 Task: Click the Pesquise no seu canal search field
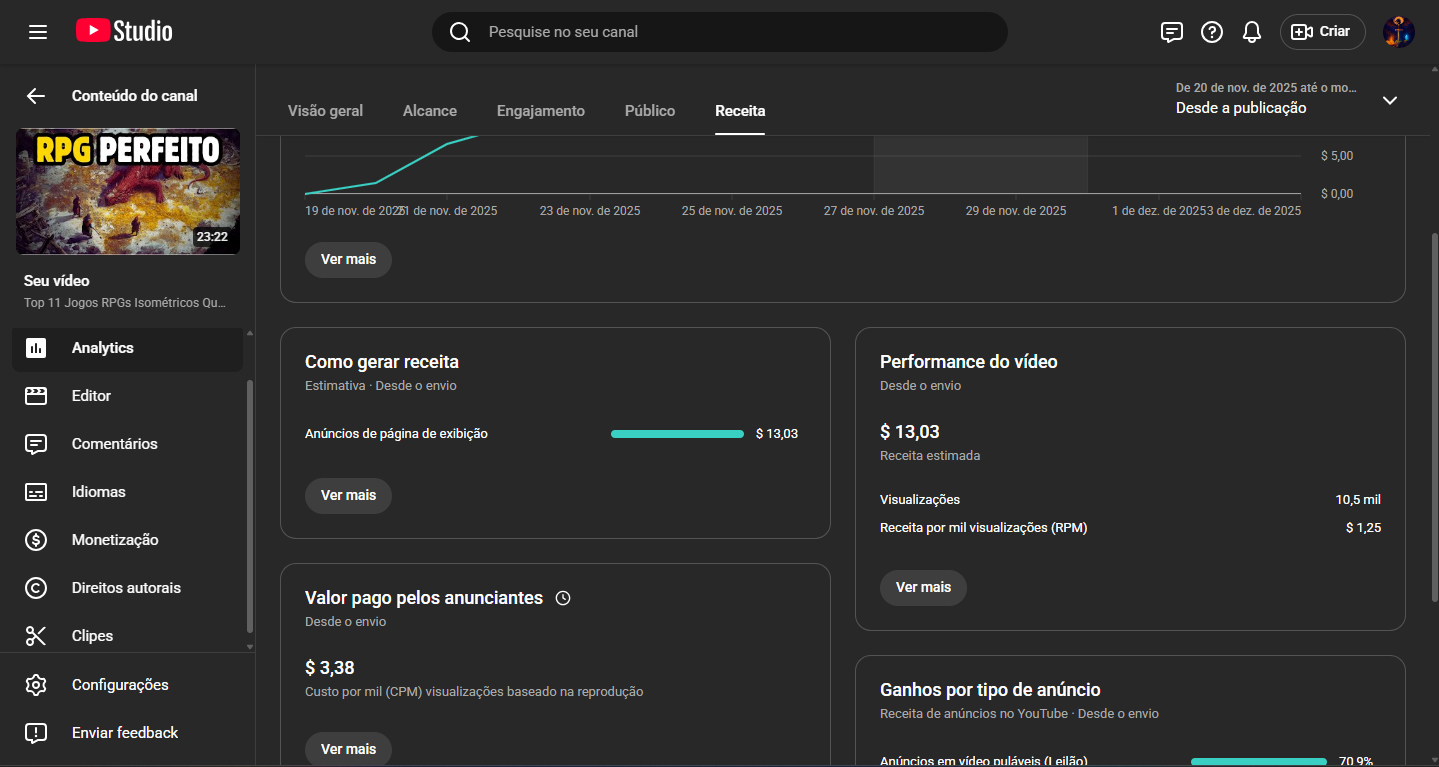pyautogui.click(x=720, y=32)
